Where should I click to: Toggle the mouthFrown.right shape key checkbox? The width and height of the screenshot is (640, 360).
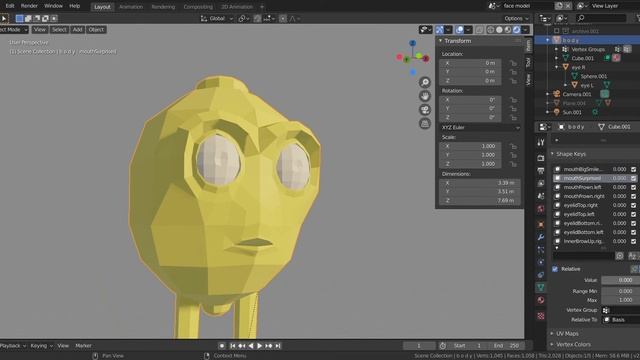(633, 196)
